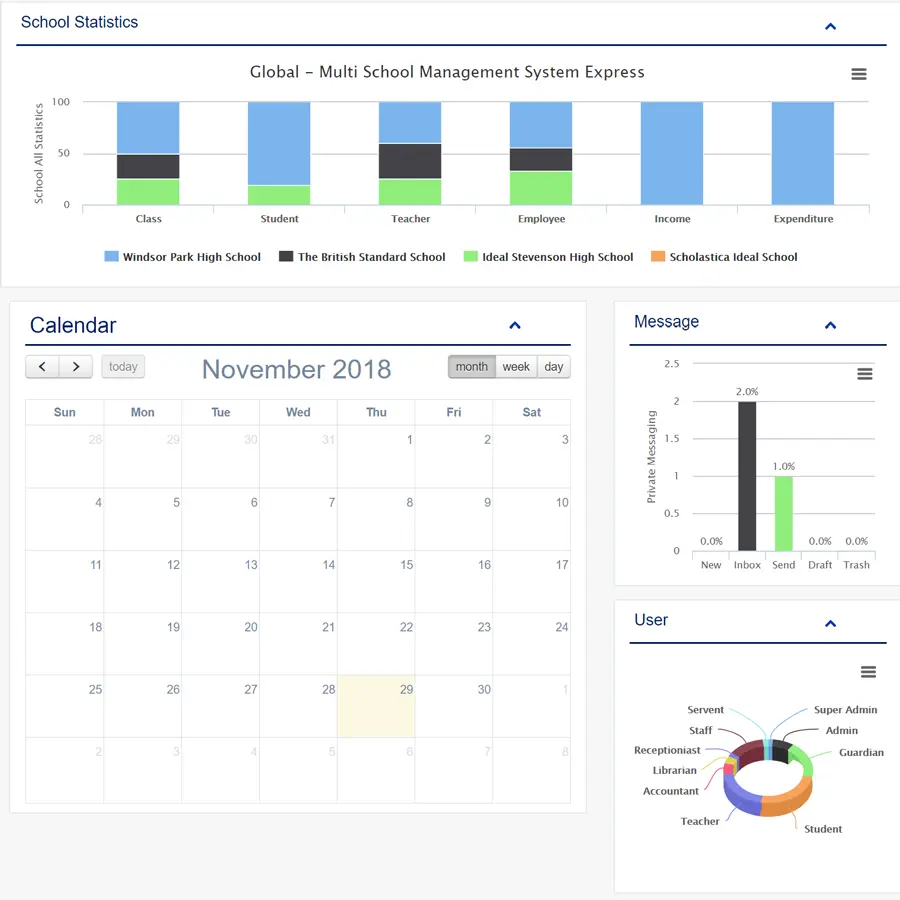The image size is (900, 900).
Task: Collapse the User panel chevron
Action: pyautogui.click(x=830, y=624)
